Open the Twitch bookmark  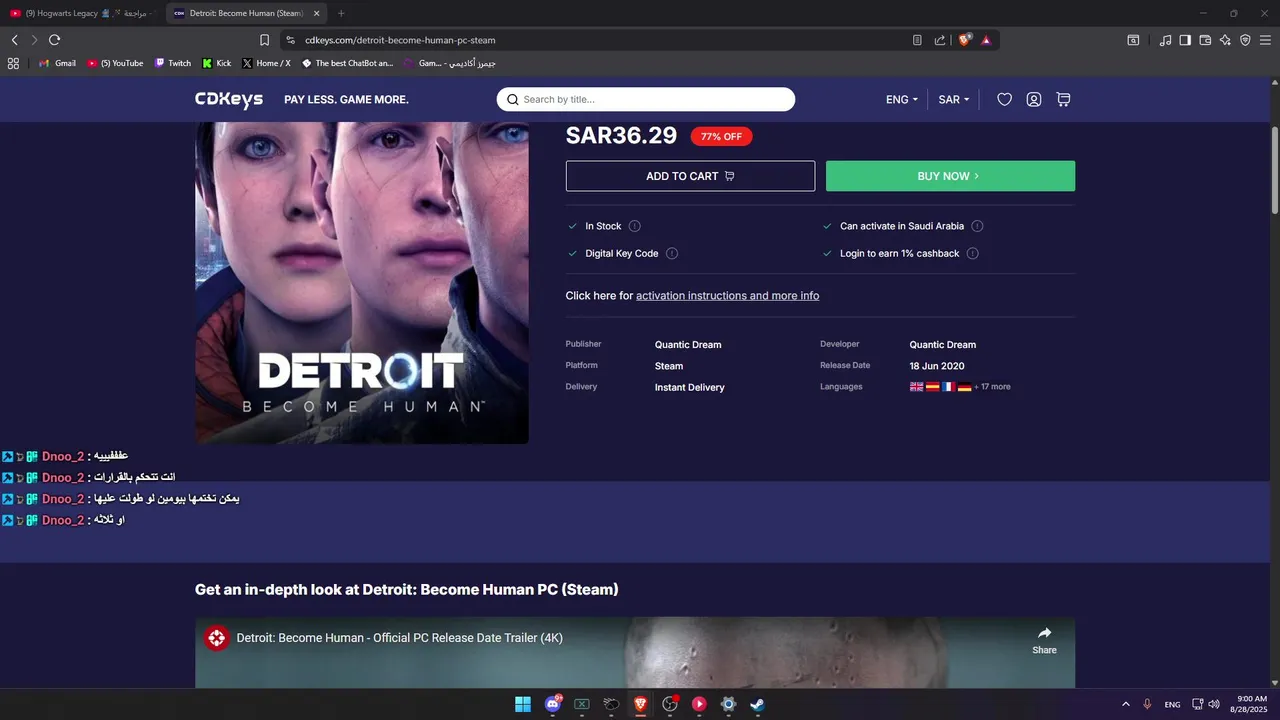coord(173,63)
